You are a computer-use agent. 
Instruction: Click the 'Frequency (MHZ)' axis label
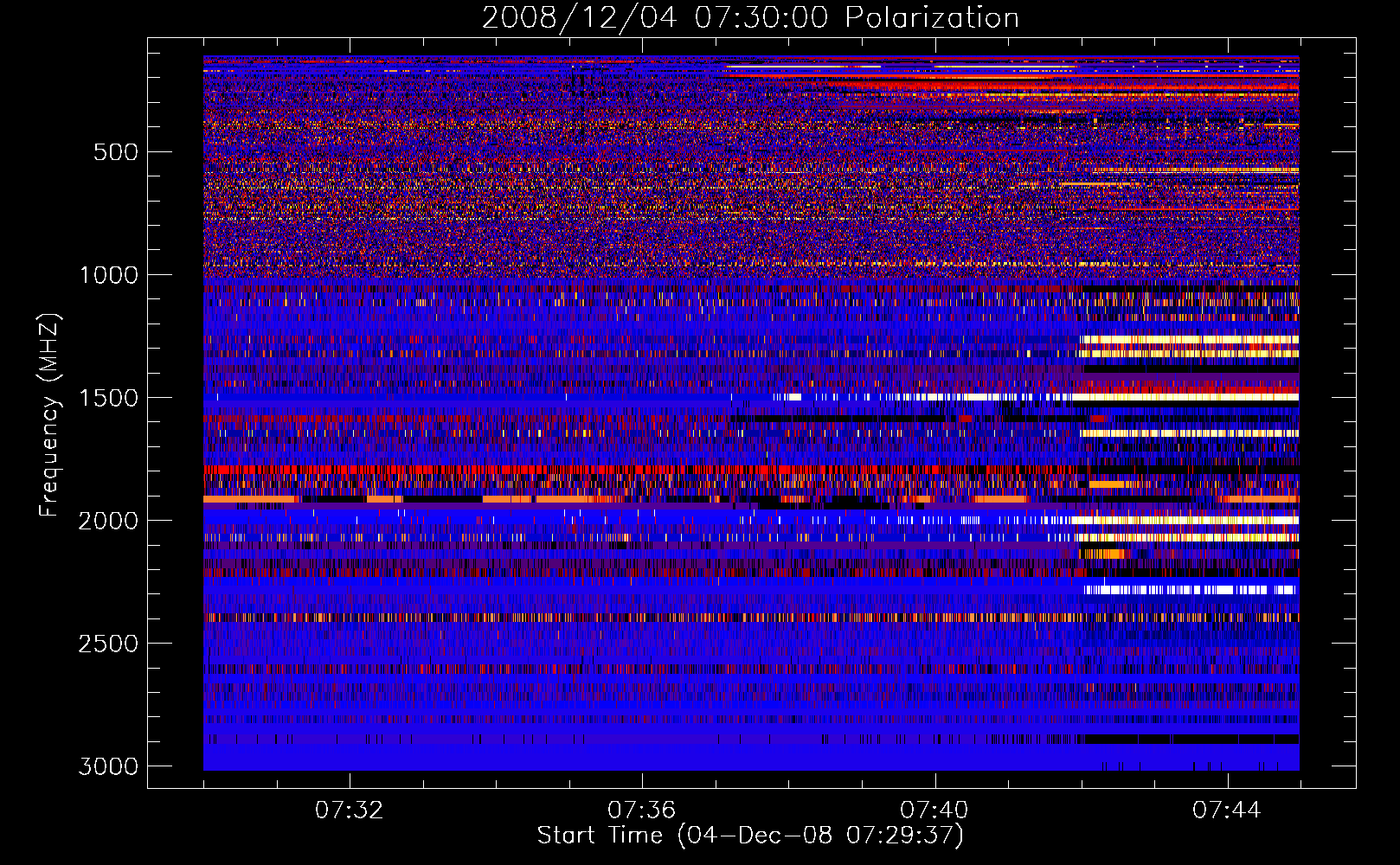point(50,415)
